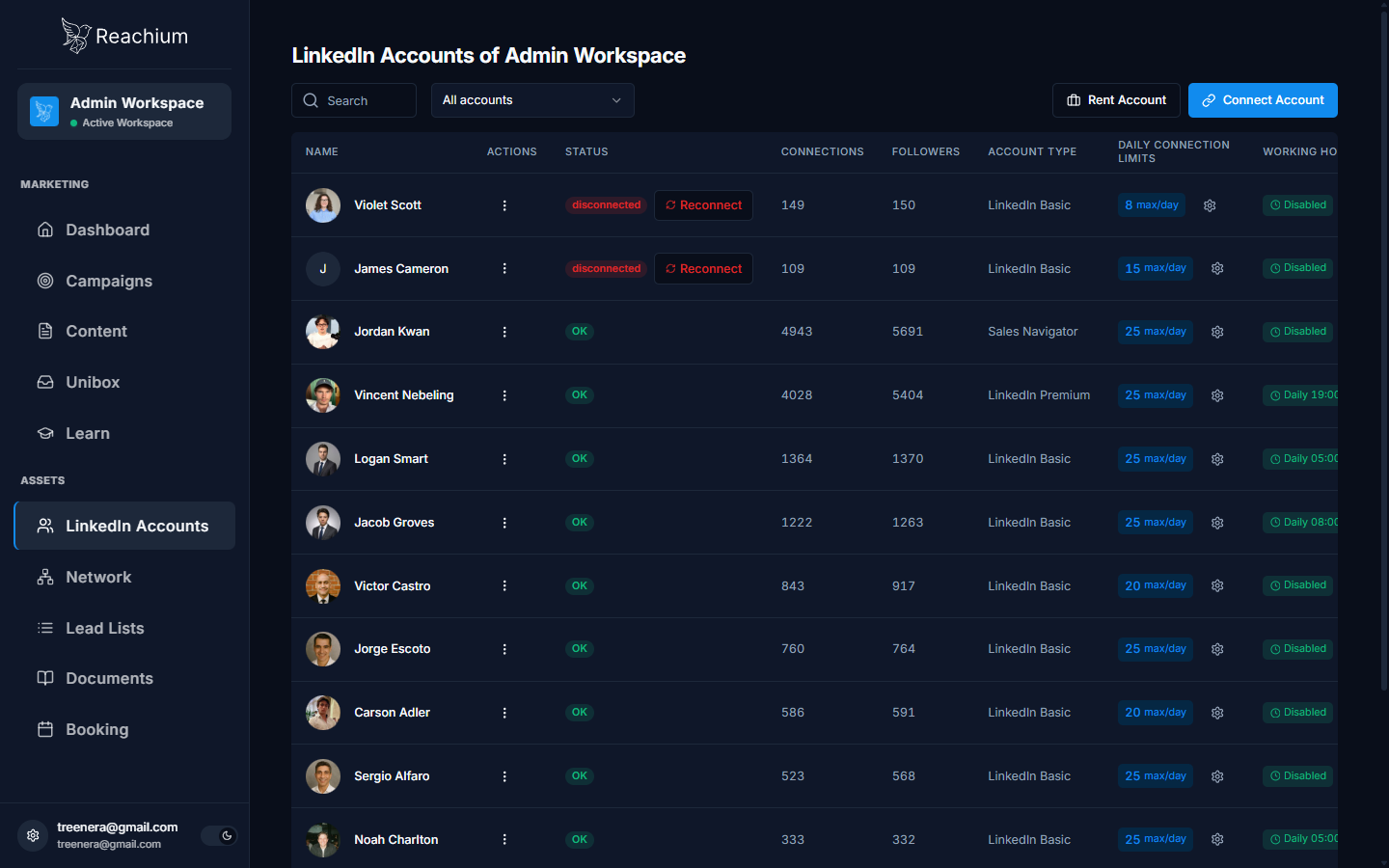The image size is (1389, 868).
Task: Go to Lead Lists
Action: click(x=124, y=628)
